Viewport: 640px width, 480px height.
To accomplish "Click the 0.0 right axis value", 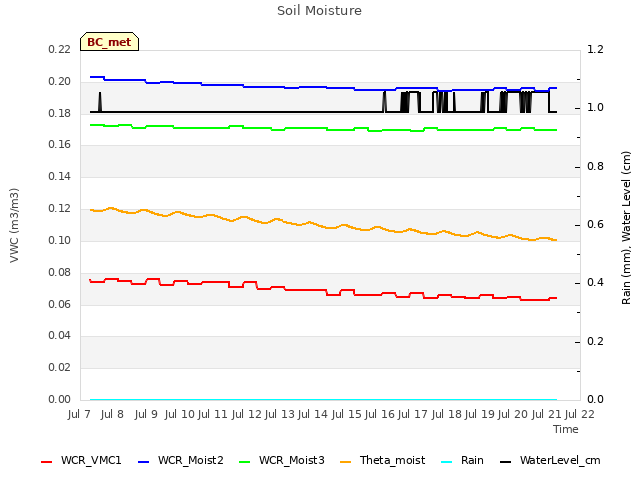I will pos(595,399).
